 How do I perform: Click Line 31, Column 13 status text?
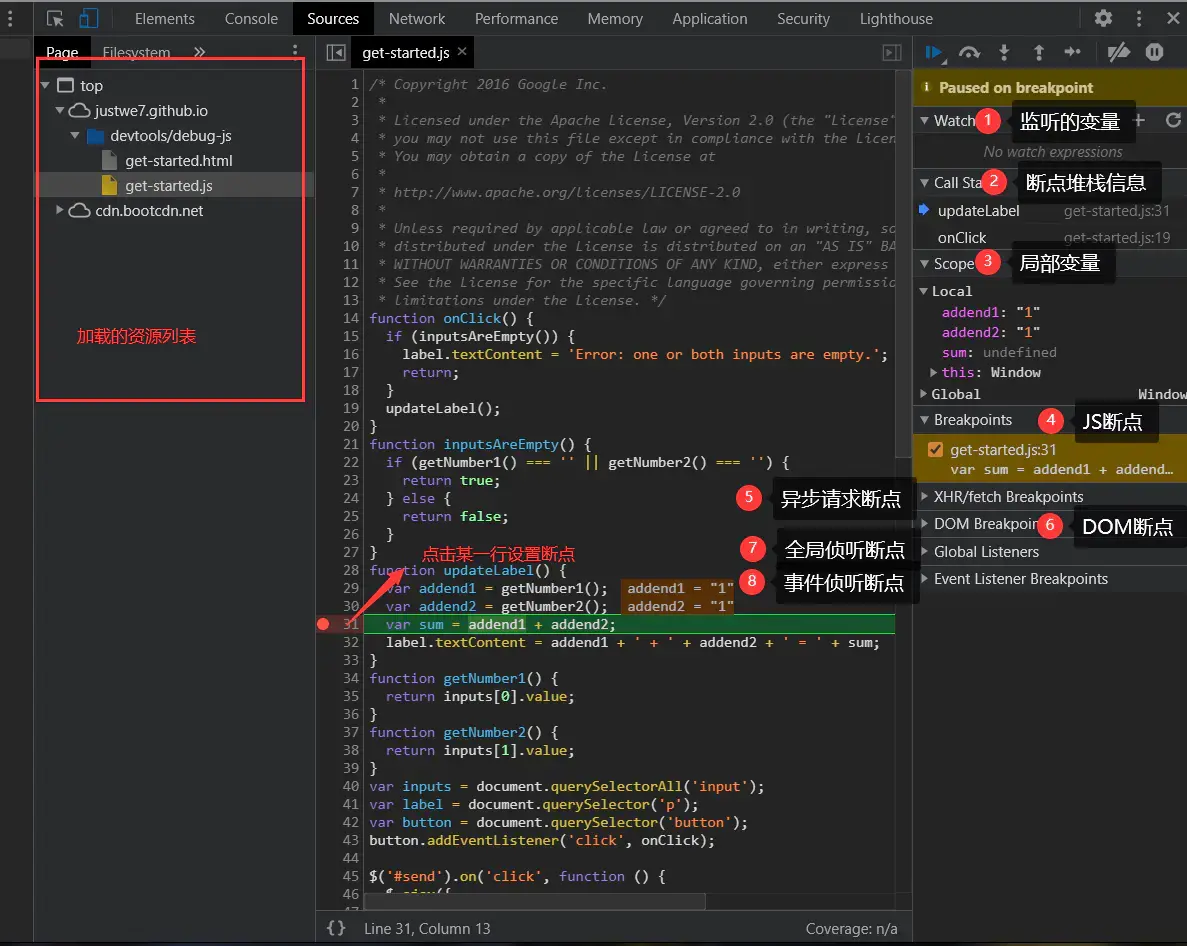tap(427, 929)
